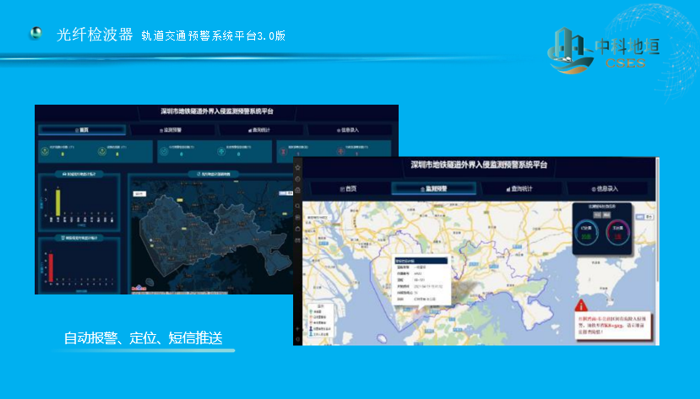The height and width of the screenshot is (399, 700).
Task: Click the lower bar chart title label, back window
Action: click(79, 238)
